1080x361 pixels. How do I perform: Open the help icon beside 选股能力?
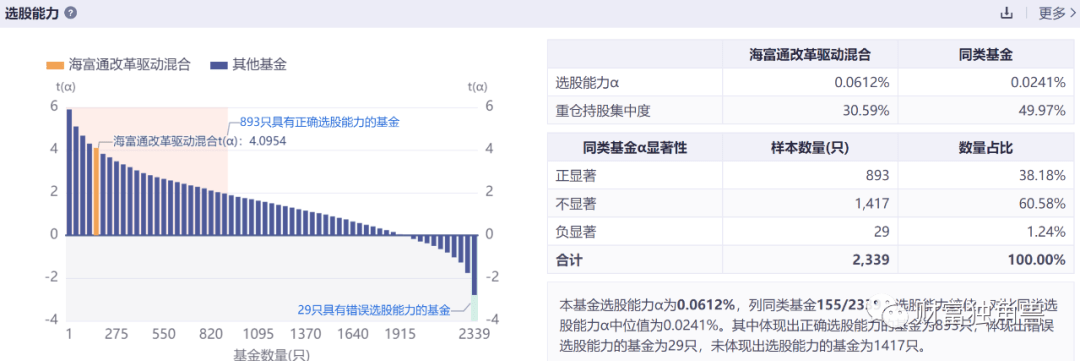click(x=70, y=13)
